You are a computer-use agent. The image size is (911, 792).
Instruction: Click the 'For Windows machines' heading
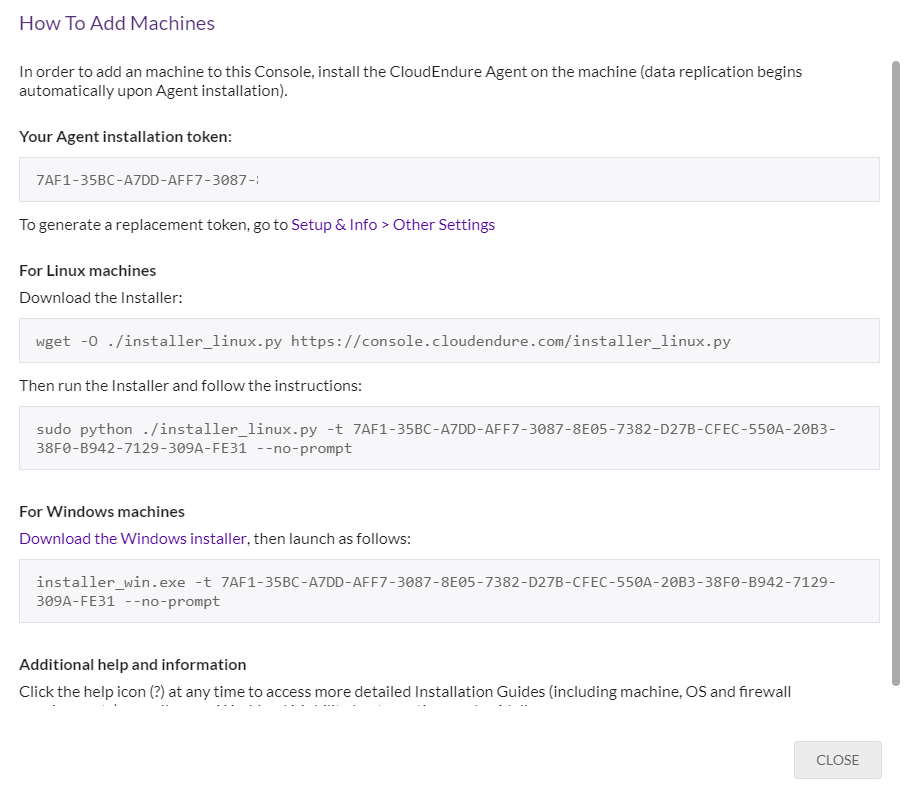pos(102,512)
